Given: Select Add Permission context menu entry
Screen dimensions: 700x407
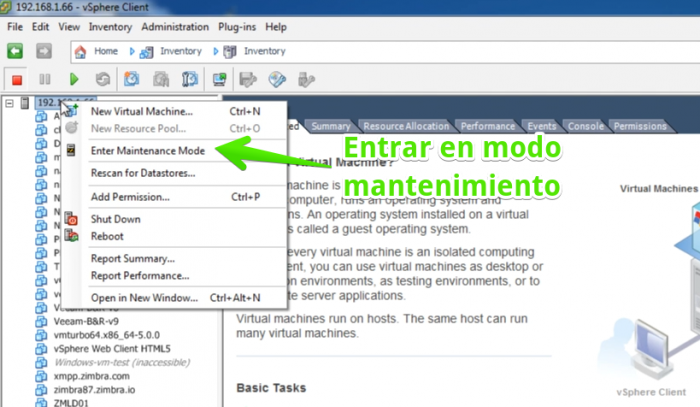Looking at the screenshot, I should tap(175, 197).
